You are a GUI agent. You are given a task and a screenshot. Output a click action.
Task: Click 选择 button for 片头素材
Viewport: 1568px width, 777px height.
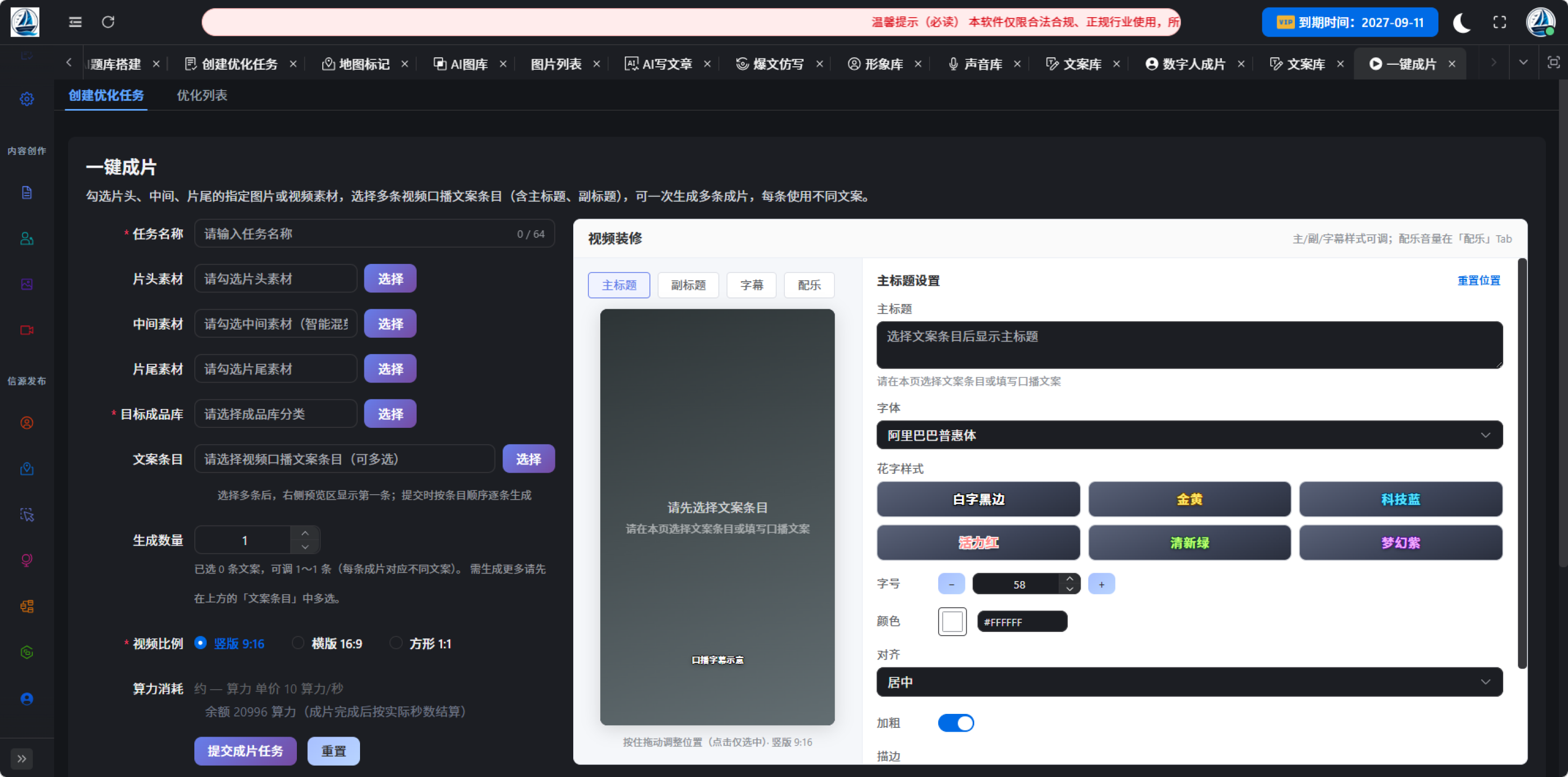click(x=390, y=278)
